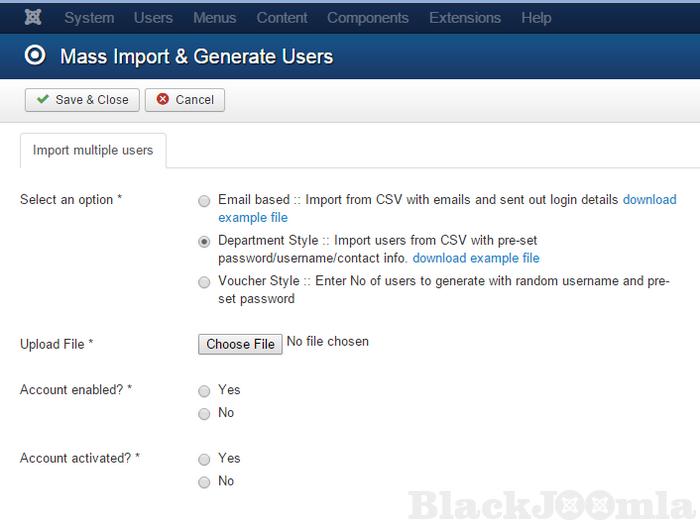Image resolution: width=700 pixels, height=525 pixels.
Task: Switch to Import multiple users tab
Action: 93,151
